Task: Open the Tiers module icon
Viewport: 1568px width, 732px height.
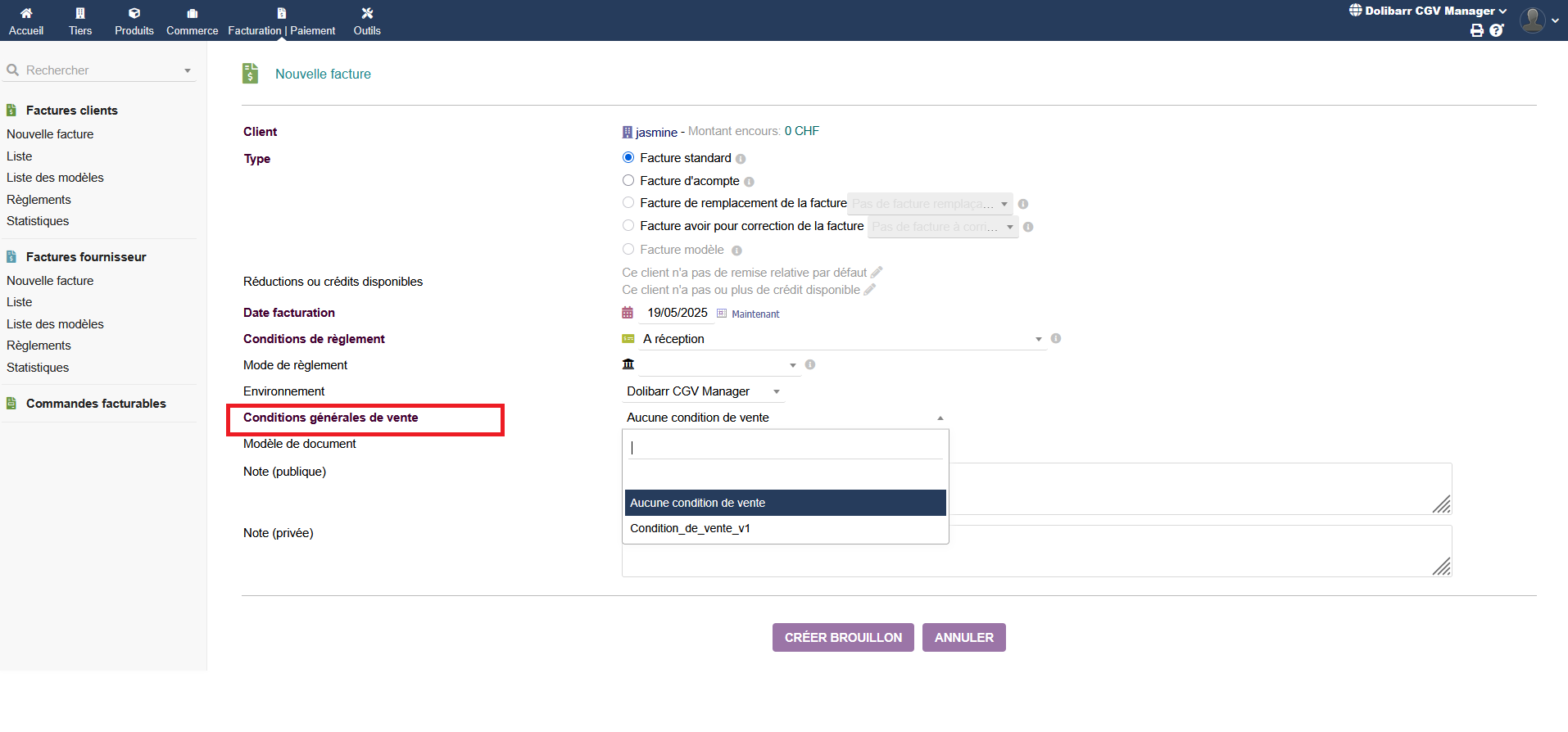Action: tap(80, 13)
